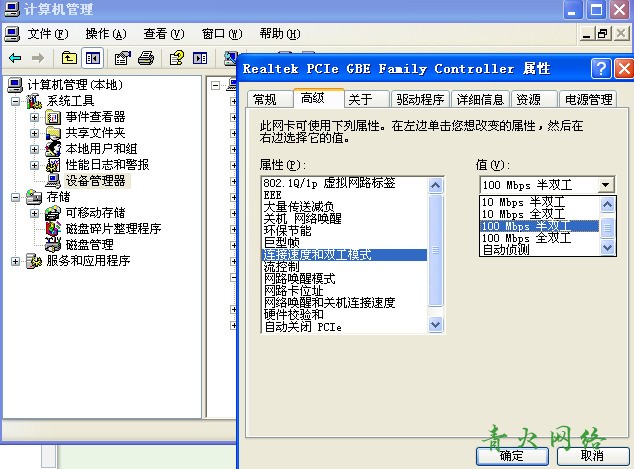
Task: Click the Removable Storage (可移动存储) icon
Action: (53, 213)
